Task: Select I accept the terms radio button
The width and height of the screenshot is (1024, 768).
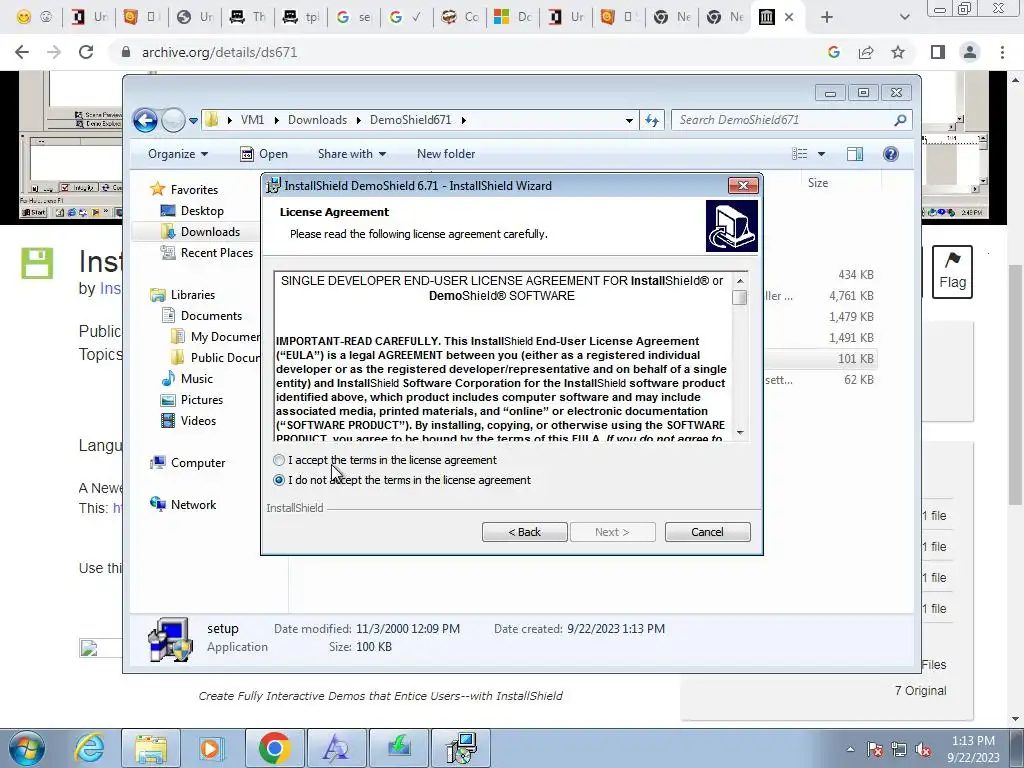Action: 279,460
